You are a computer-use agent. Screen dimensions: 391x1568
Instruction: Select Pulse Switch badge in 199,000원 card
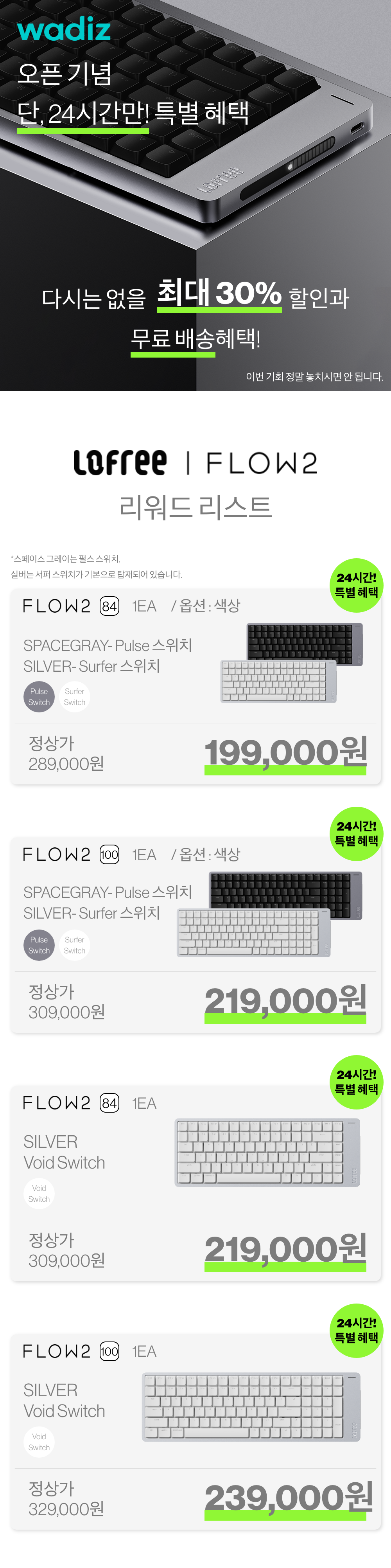[x=39, y=696]
